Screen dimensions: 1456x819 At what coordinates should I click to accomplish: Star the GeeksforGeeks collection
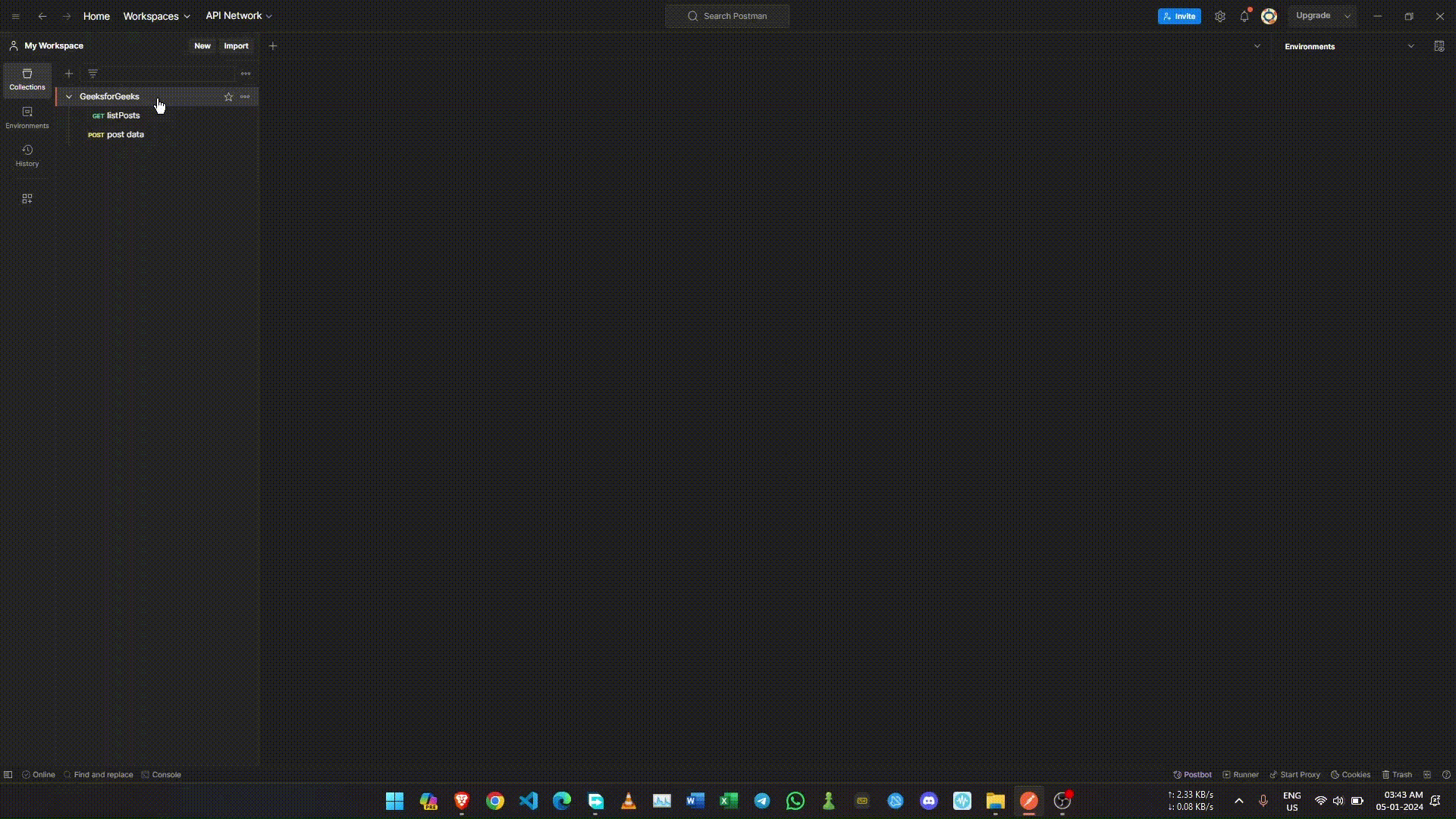pos(228,97)
